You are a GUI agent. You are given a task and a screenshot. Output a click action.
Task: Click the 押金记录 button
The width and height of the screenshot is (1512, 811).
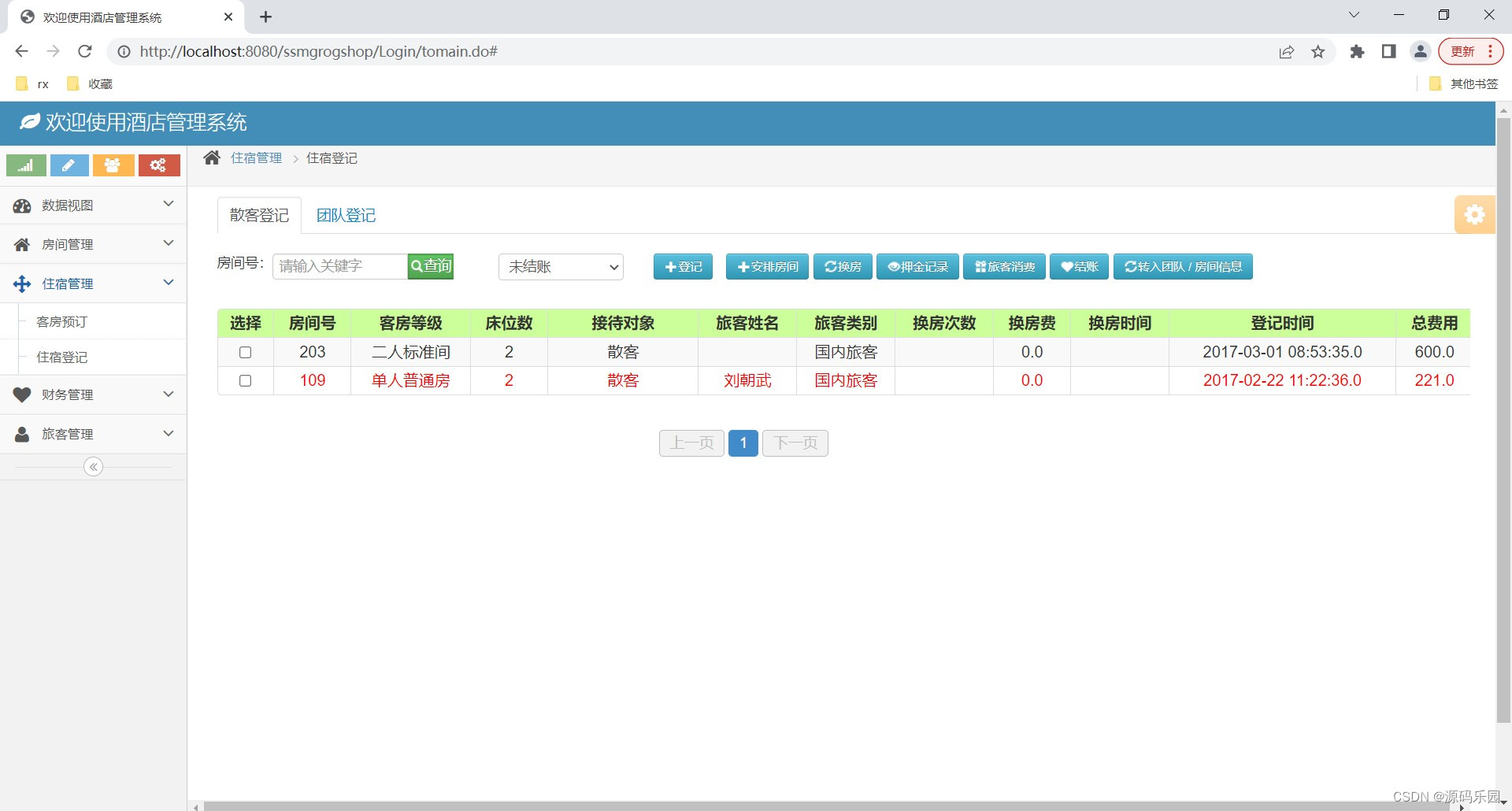pyautogui.click(x=917, y=266)
